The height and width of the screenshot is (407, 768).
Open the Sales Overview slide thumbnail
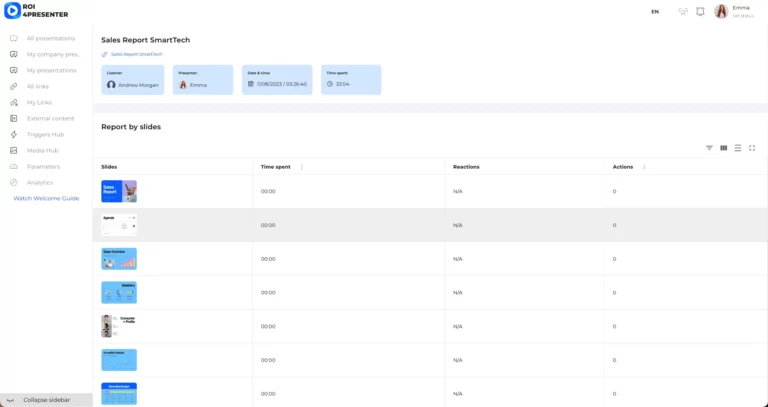tap(119, 259)
